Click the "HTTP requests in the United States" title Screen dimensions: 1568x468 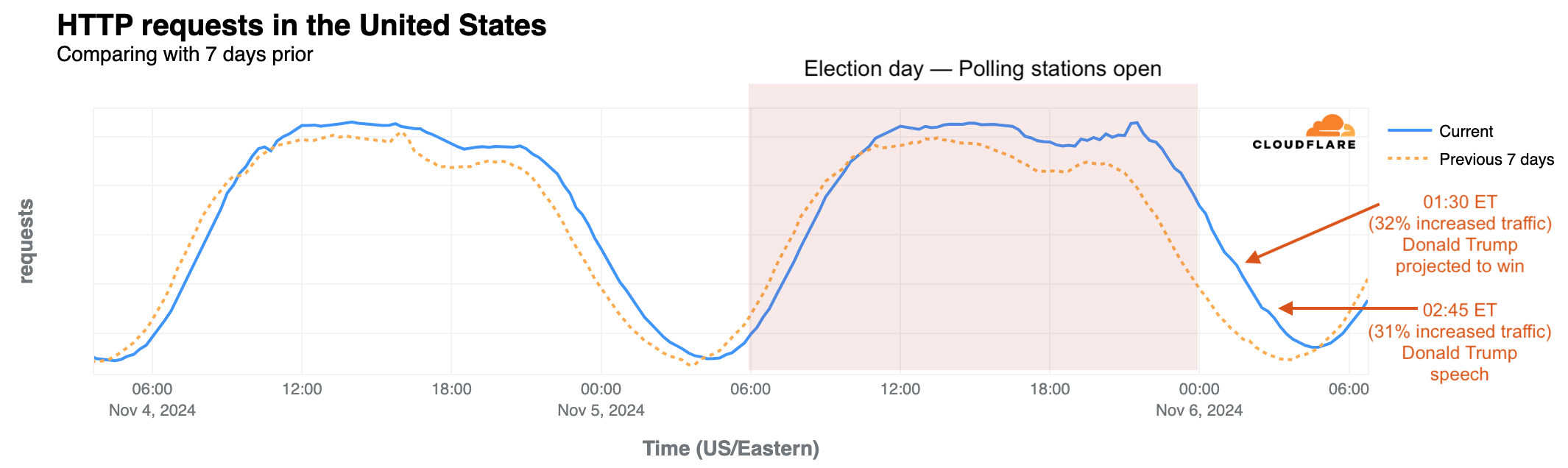click(301, 26)
